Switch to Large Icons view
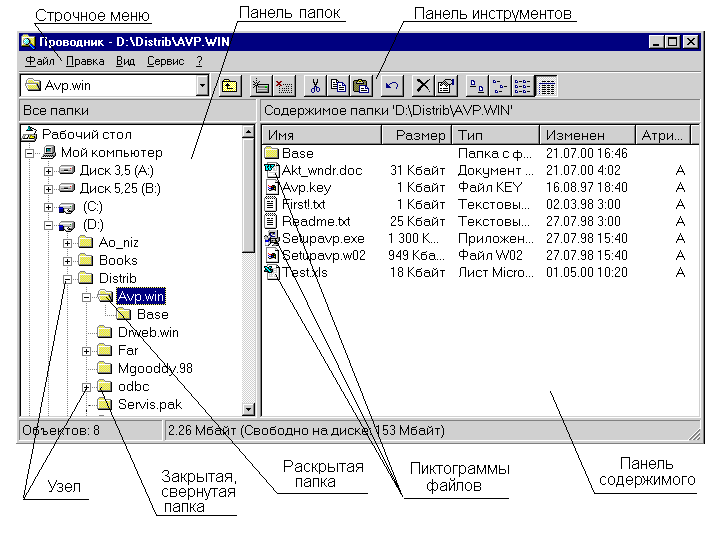Image resolution: width=717 pixels, height=536 pixels. [477, 86]
